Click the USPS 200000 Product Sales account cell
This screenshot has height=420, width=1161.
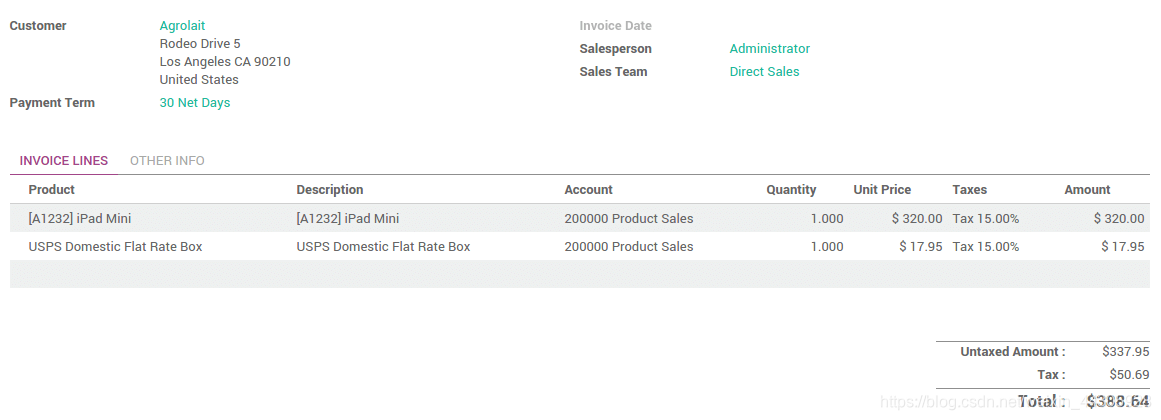[629, 247]
